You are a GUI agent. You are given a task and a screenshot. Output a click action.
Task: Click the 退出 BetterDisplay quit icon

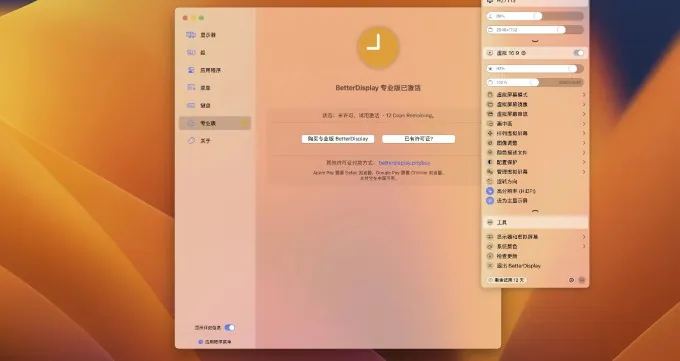[490, 266]
